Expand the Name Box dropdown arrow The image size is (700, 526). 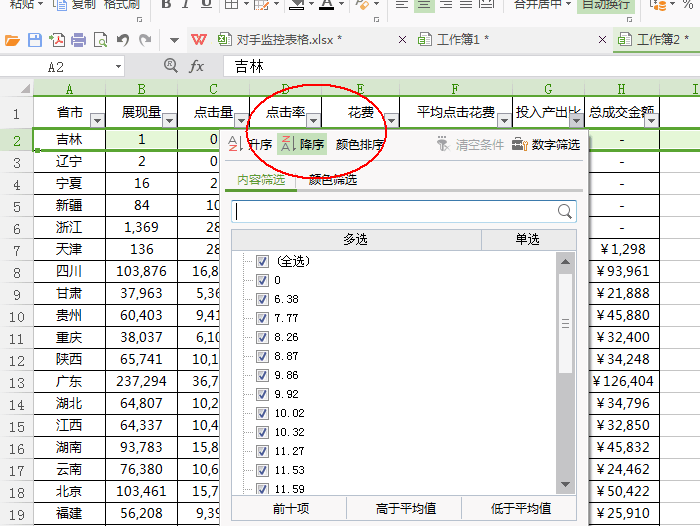(118, 67)
